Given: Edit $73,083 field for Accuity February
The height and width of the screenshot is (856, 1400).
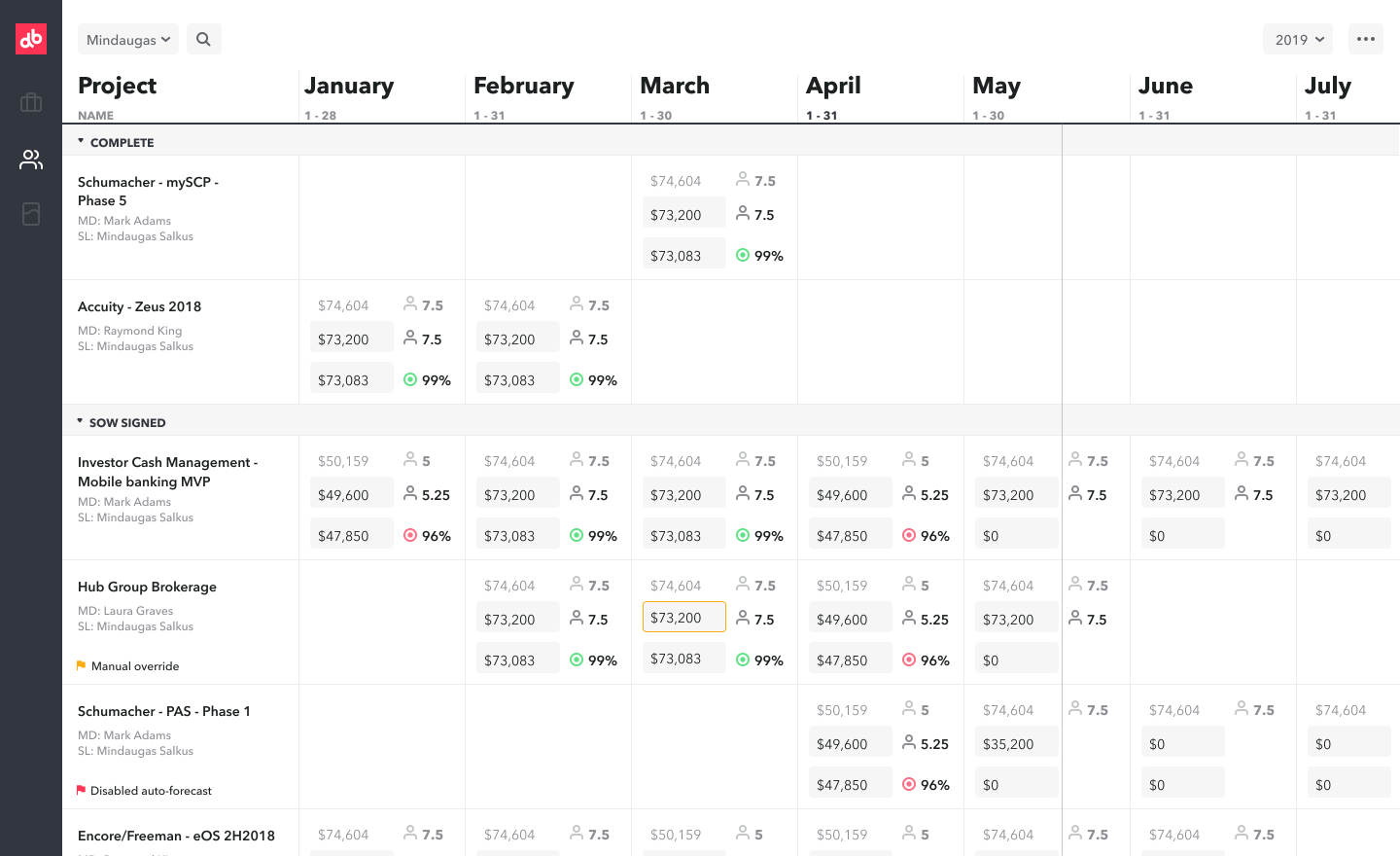Looking at the screenshot, I should 518,379.
